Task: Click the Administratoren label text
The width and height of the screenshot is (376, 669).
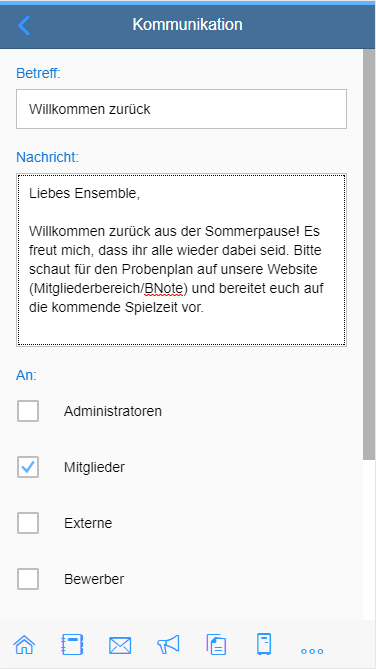Action: 113,411
